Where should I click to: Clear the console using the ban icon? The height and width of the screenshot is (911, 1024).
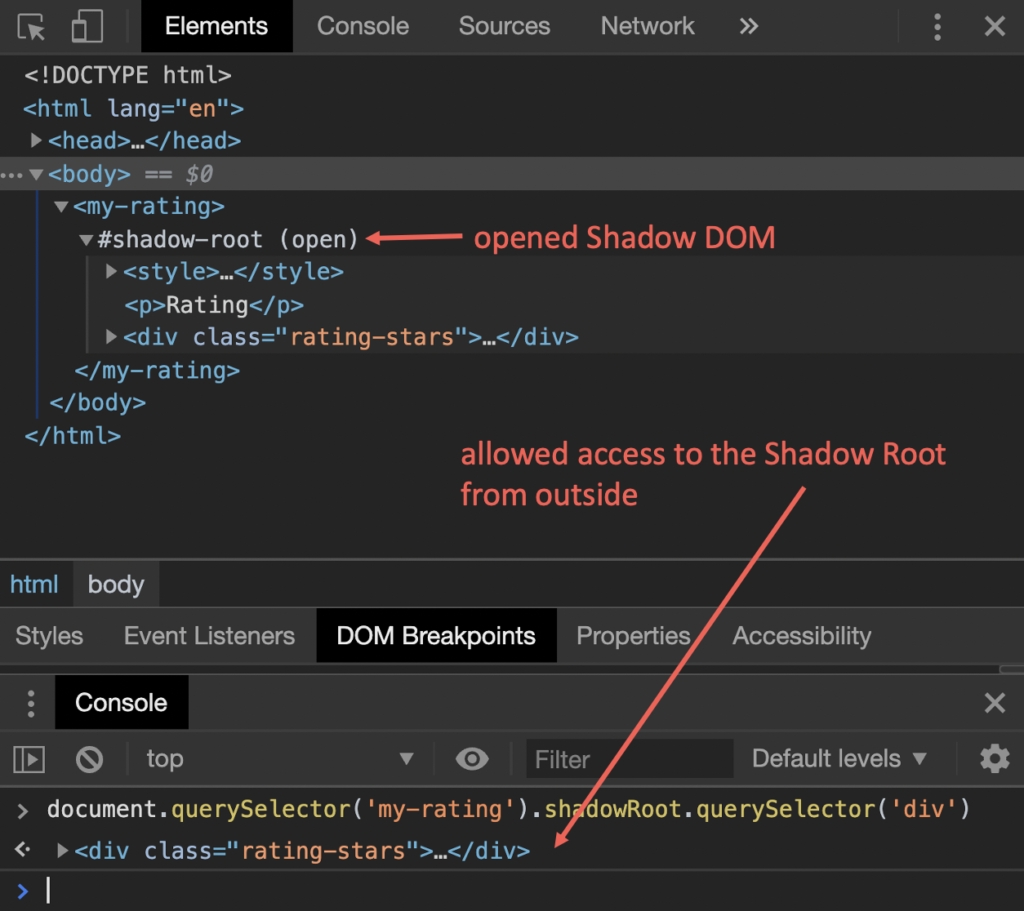coord(89,759)
